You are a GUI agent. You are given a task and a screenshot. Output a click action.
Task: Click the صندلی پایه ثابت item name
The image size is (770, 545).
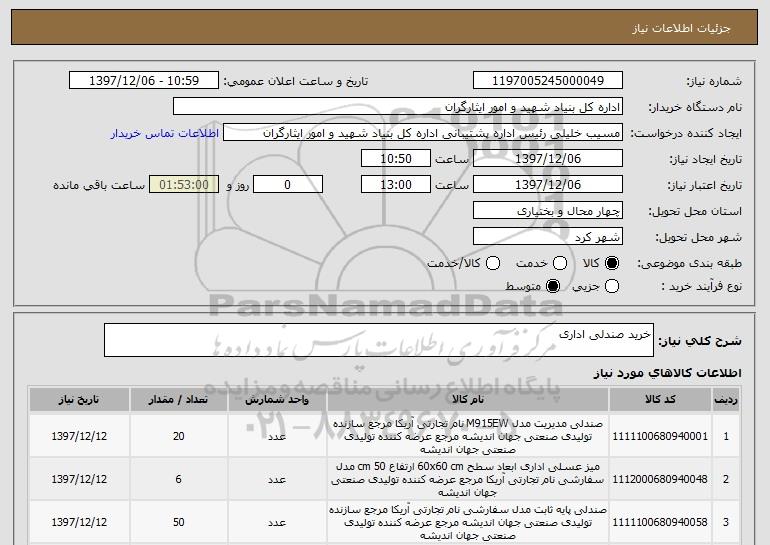click(468, 522)
